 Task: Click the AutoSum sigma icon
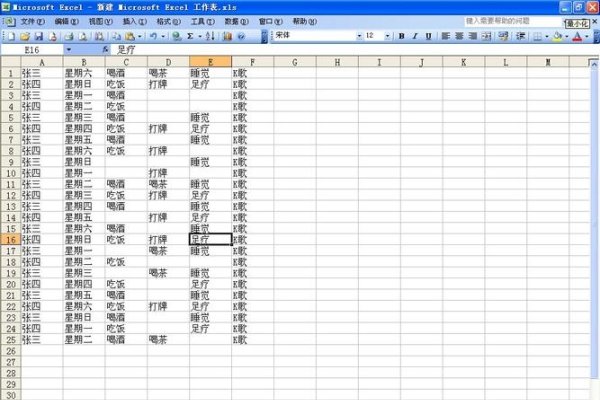click(x=190, y=36)
